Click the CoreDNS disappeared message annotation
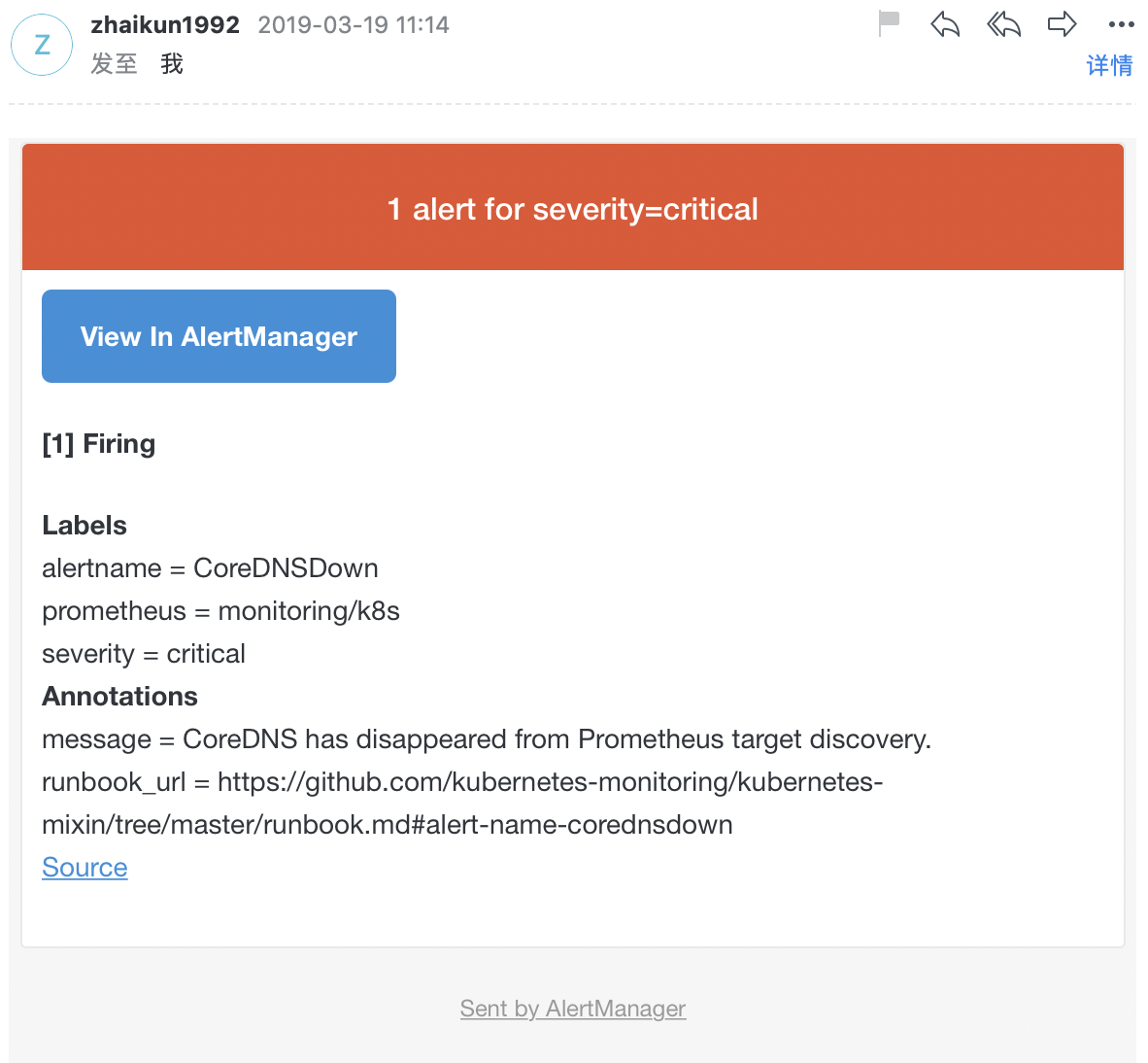 [486, 738]
